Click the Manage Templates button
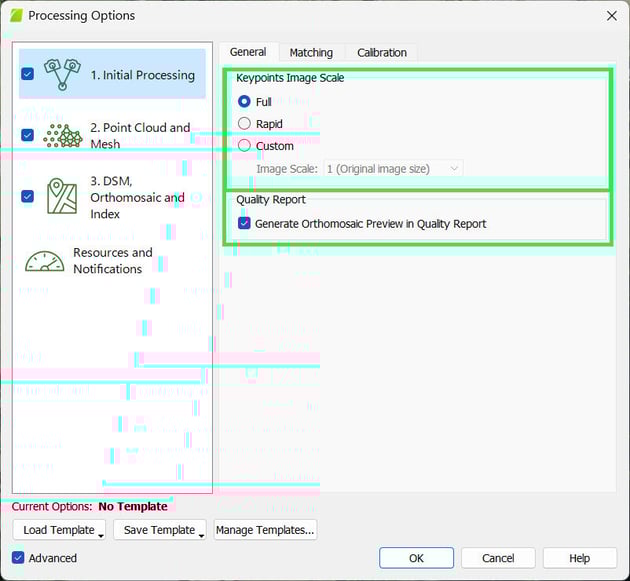This screenshot has width=630, height=581. coord(265,530)
